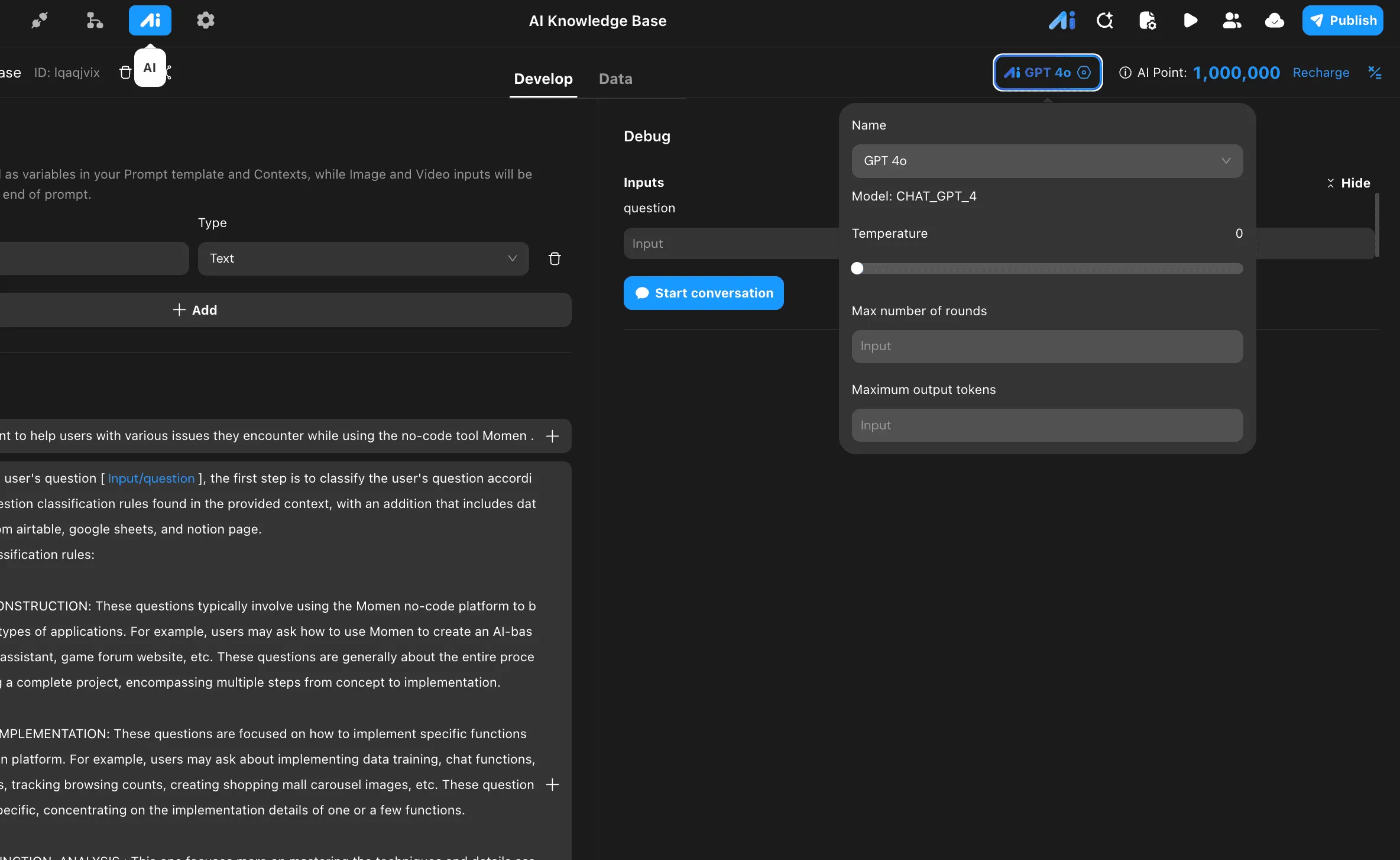Click the info icon next to AI Point
The height and width of the screenshot is (860, 1400).
[x=1125, y=72]
